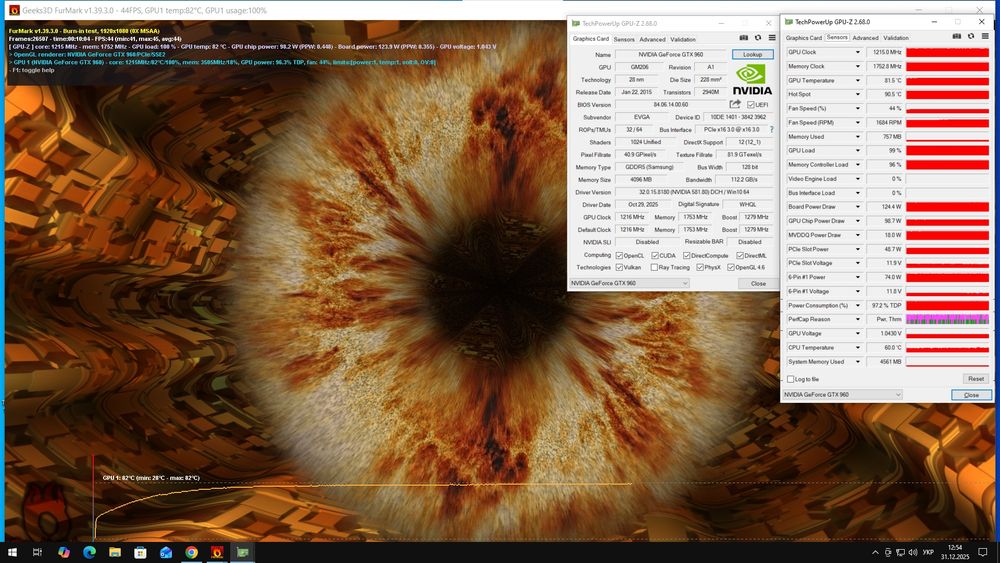Open Outlook from the taskbar

[166, 552]
